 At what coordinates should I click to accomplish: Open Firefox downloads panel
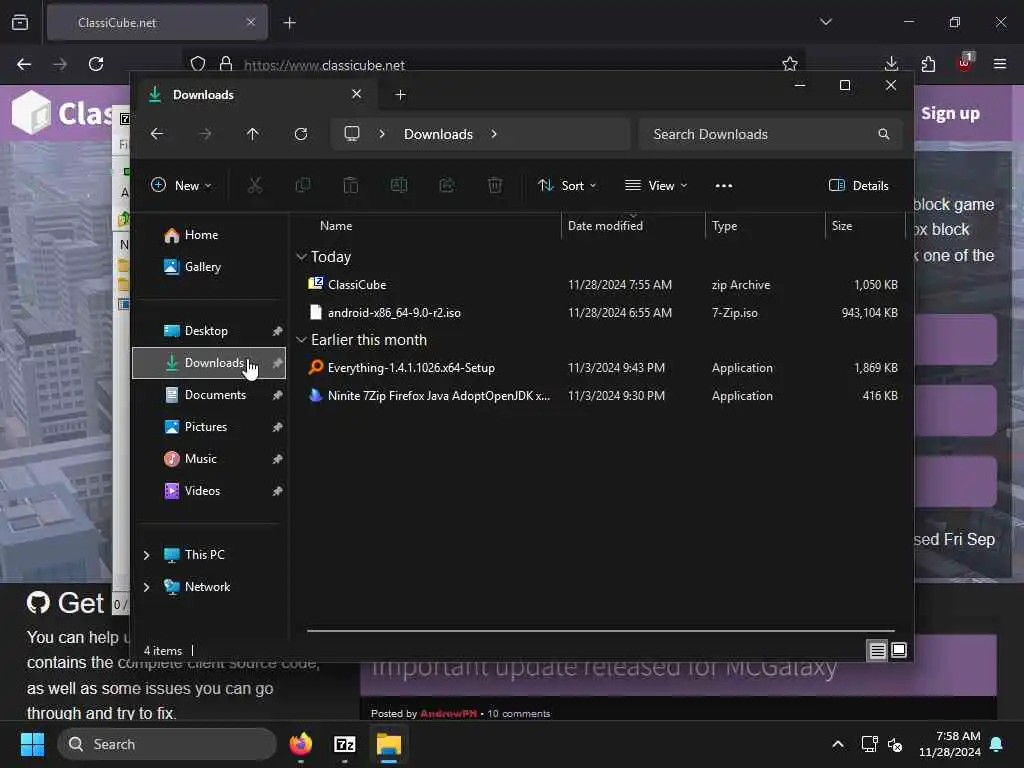(x=891, y=64)
